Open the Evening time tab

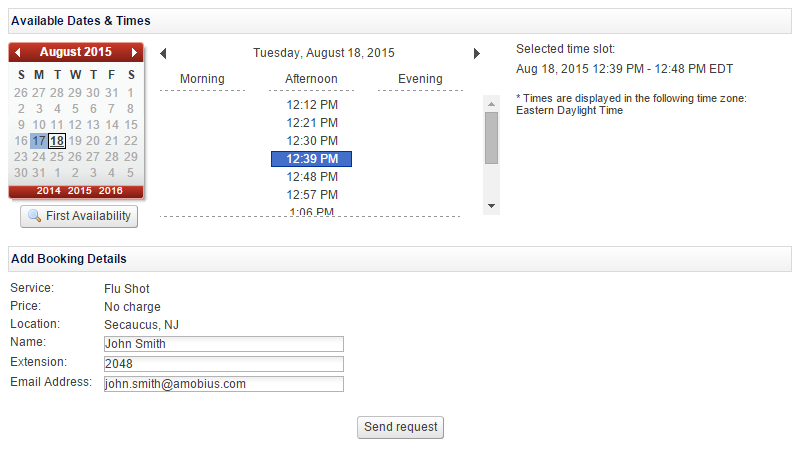tap(420, 79)
